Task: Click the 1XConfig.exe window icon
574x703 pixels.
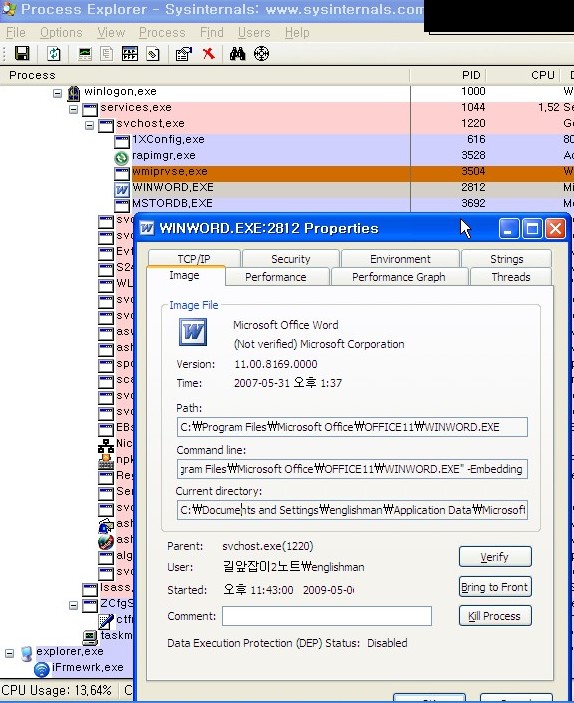Action: coord(122,142)
